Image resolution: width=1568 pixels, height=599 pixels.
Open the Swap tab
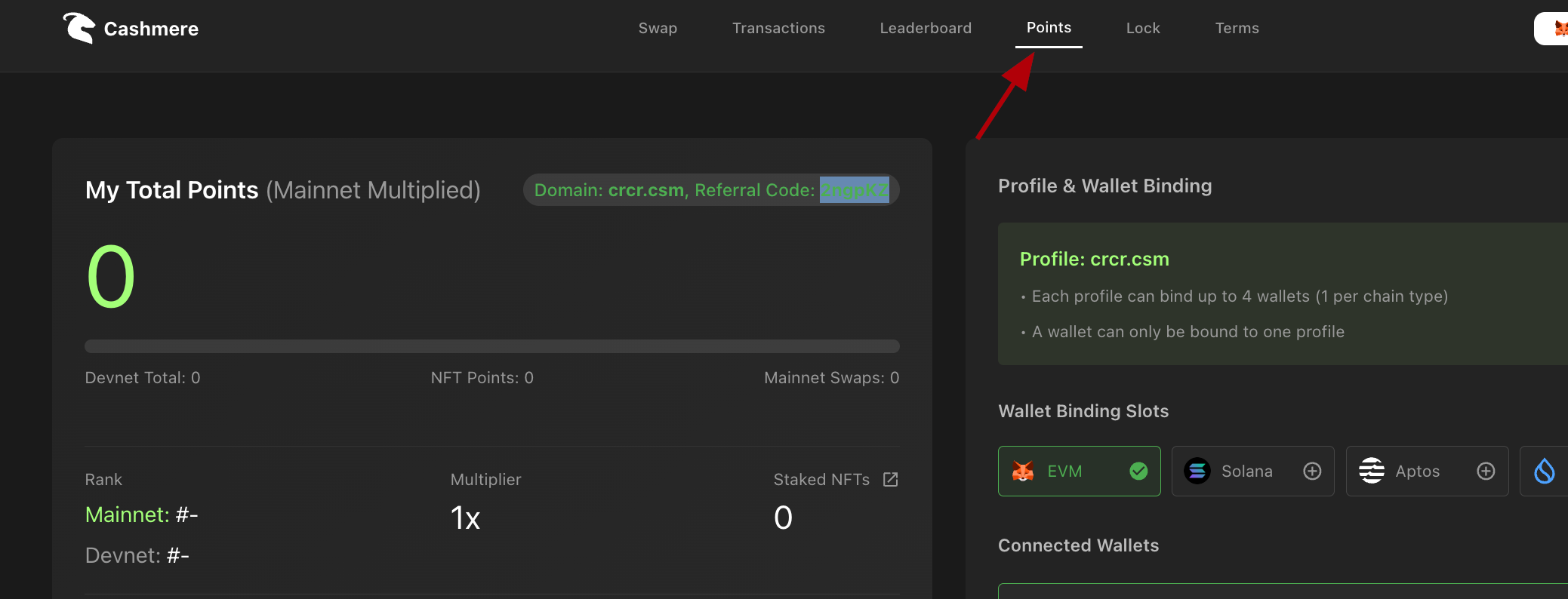658,28
